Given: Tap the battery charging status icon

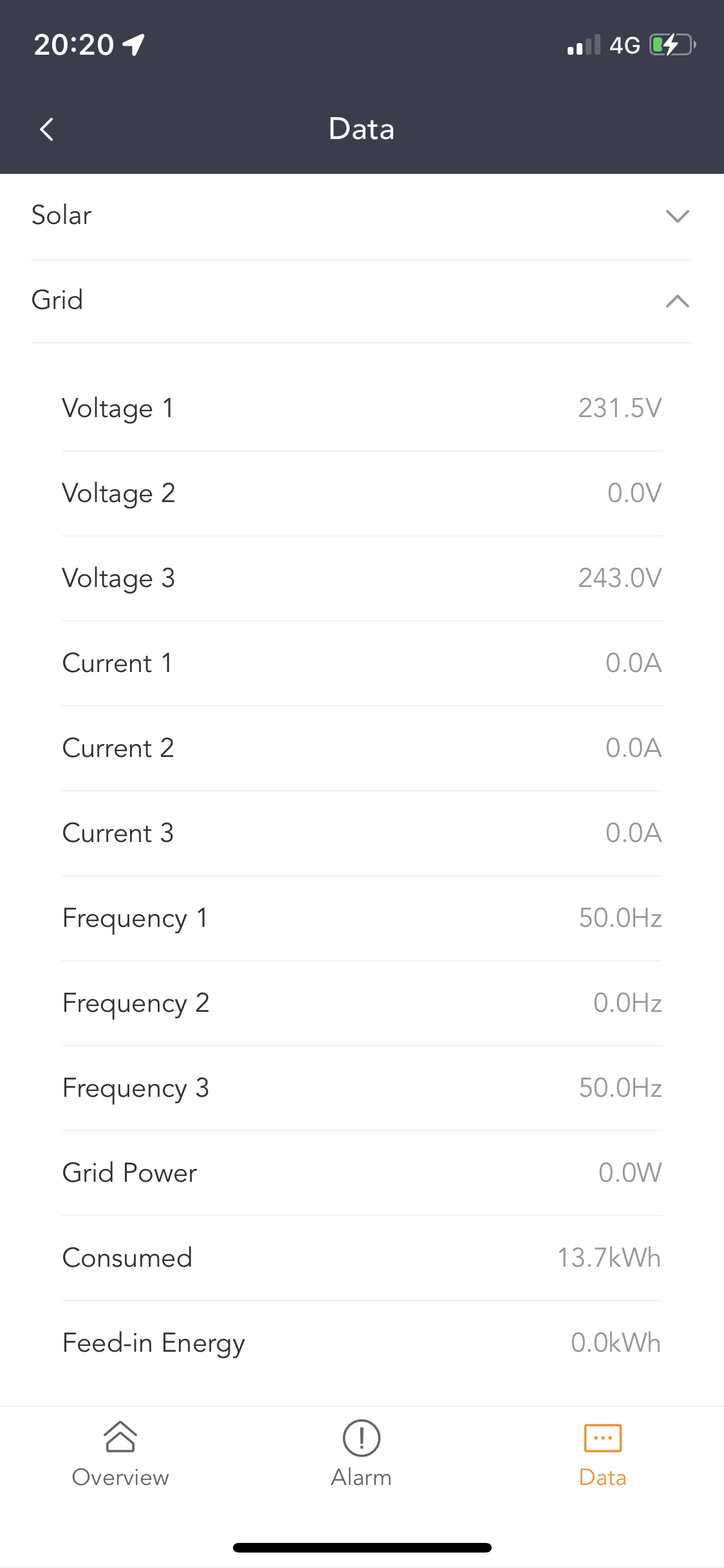Looking at the screenshot, I should click(673, 45).
